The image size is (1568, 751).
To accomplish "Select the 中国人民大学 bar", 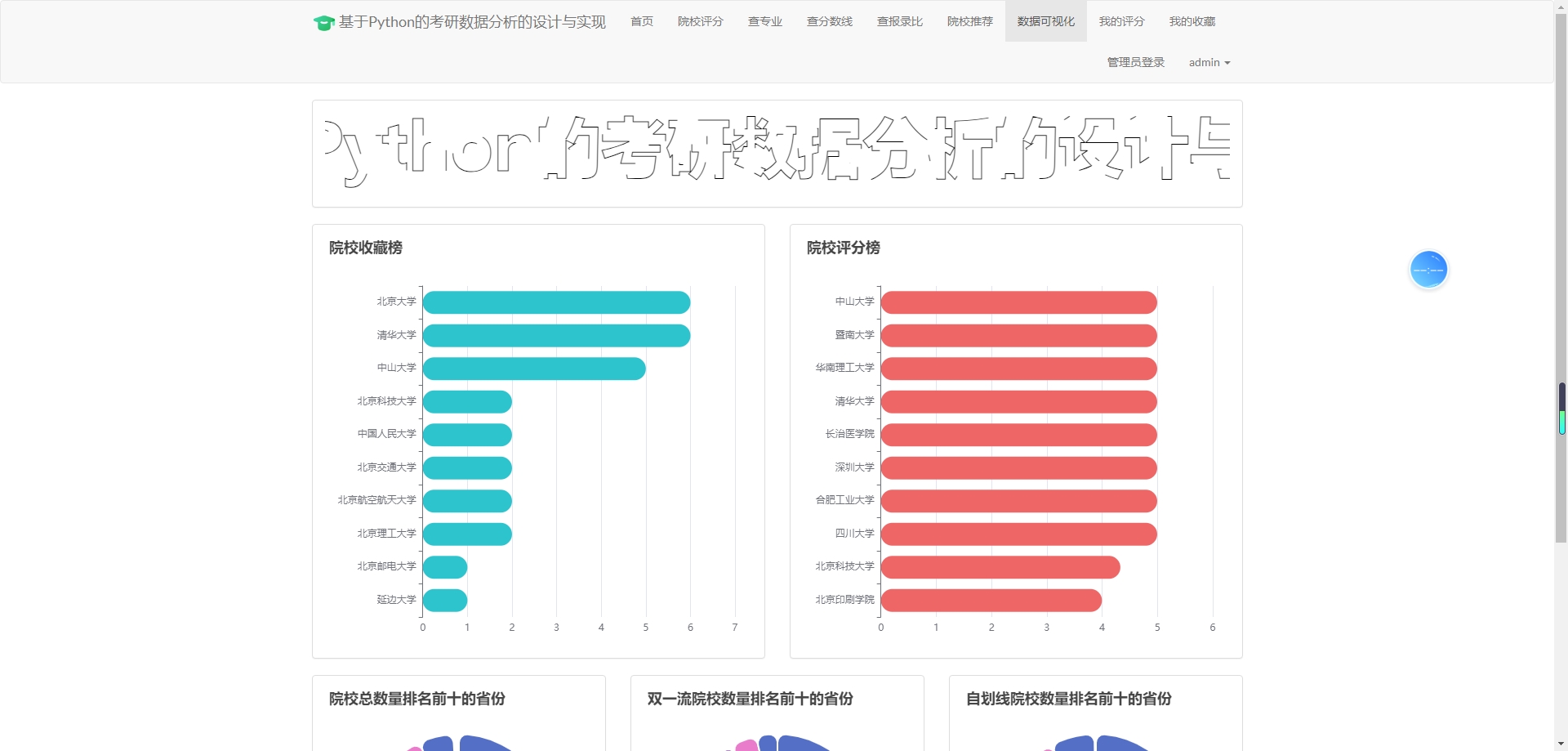I will 467,435.
